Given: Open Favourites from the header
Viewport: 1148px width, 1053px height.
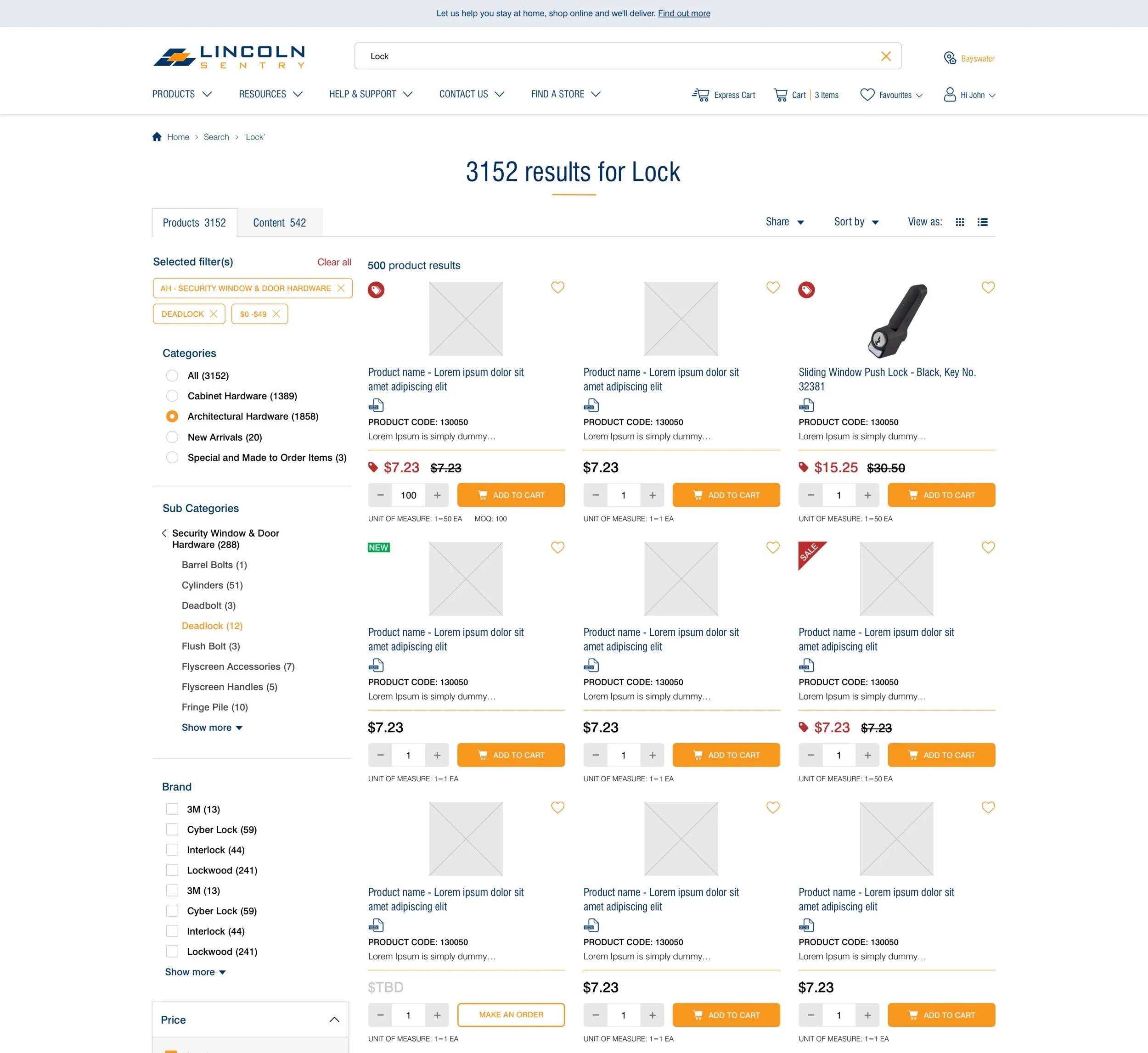Looking at the screenshot, I should coord(891,95).
